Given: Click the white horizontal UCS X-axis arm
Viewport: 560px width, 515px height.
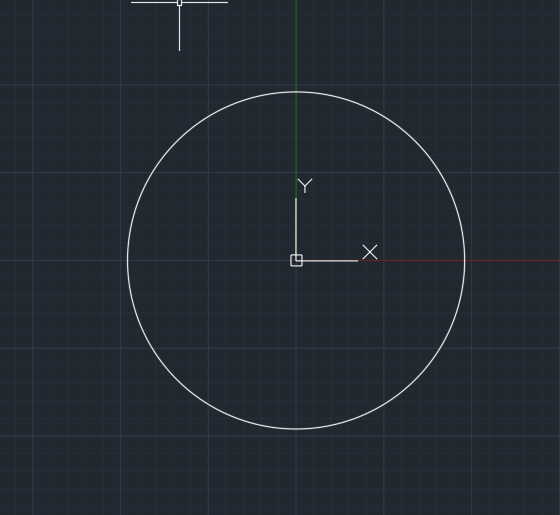Looking at the screenshot, I should pyautogui.click(x=330, y=261).
